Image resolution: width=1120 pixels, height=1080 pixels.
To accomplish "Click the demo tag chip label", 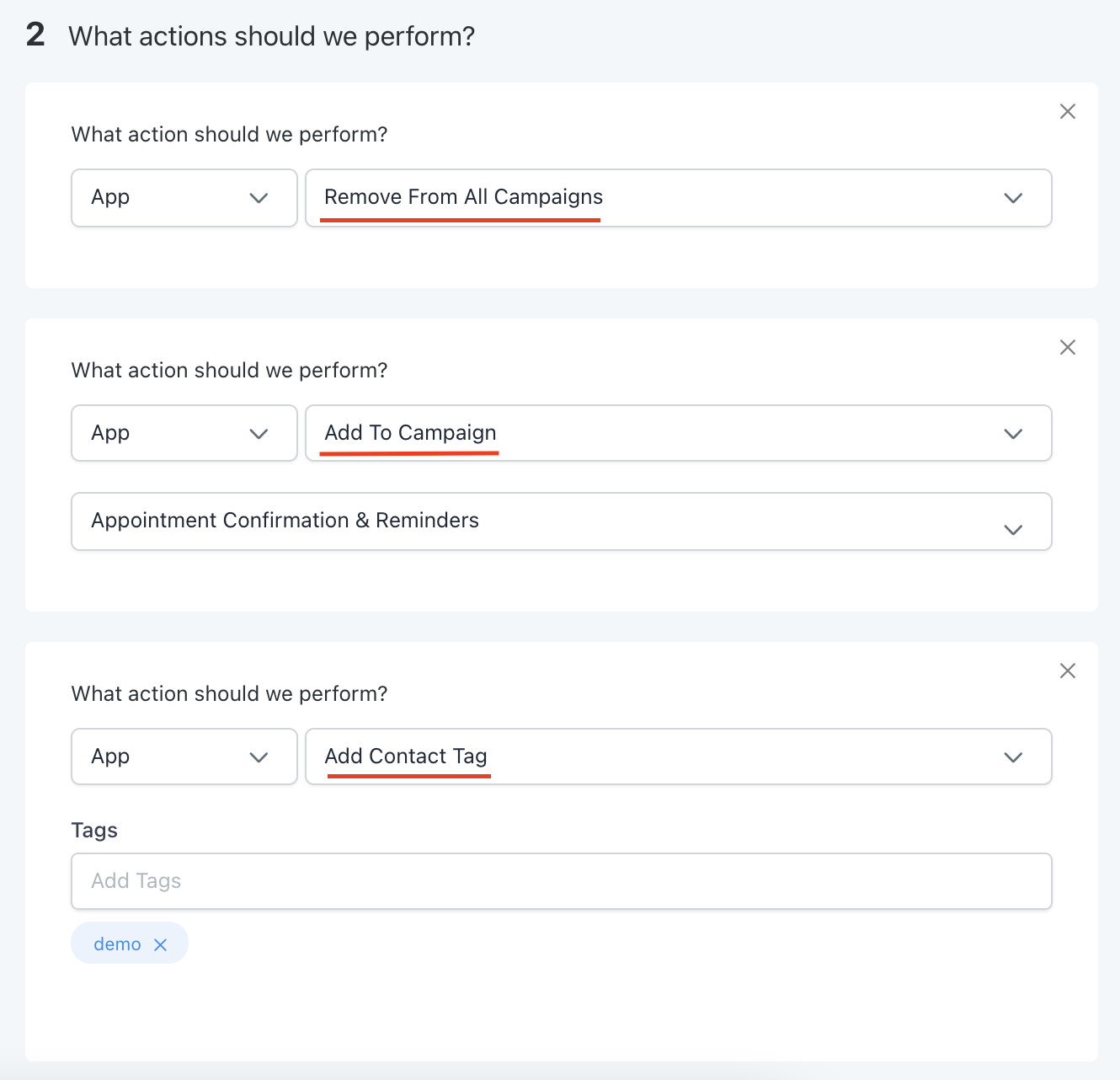I will tap(117, 944).
